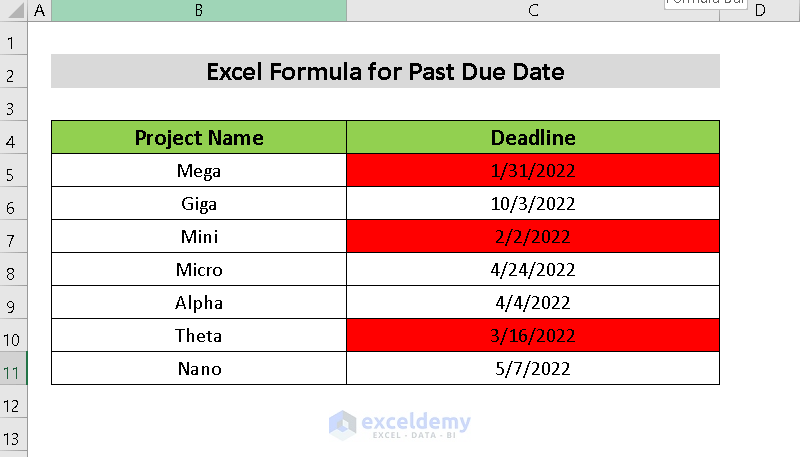
Task: Click the 'Mega' project cell
Action: (199, 171)
